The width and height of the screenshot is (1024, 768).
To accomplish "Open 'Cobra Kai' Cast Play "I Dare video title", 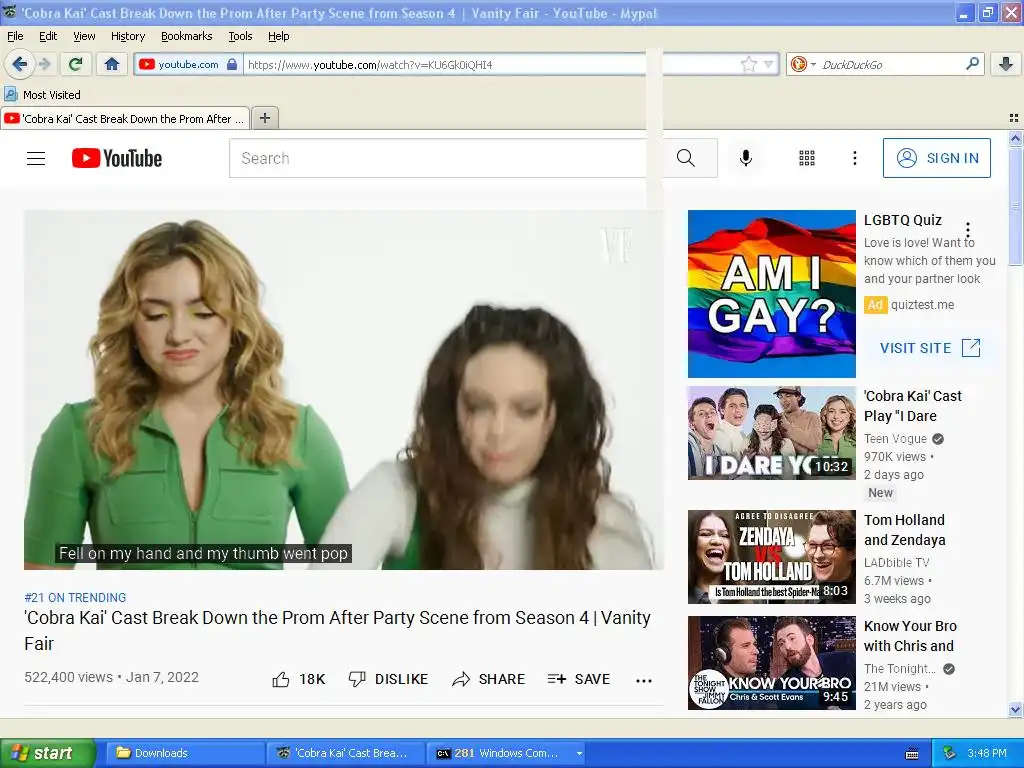I will pyautogui.click(x=912, y=406).
